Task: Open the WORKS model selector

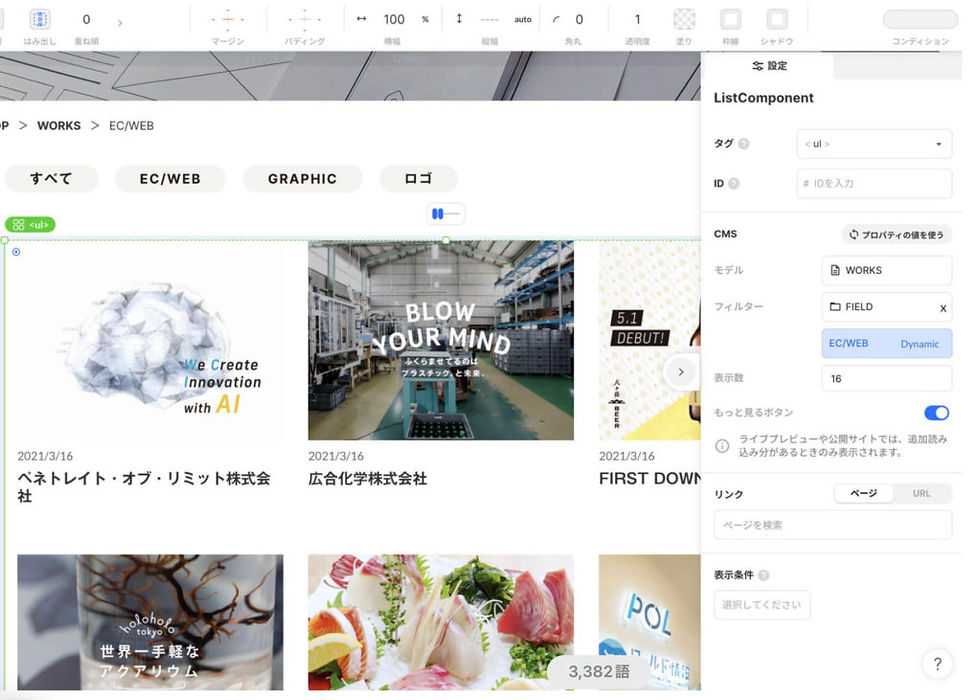Action: coord(886,270)
